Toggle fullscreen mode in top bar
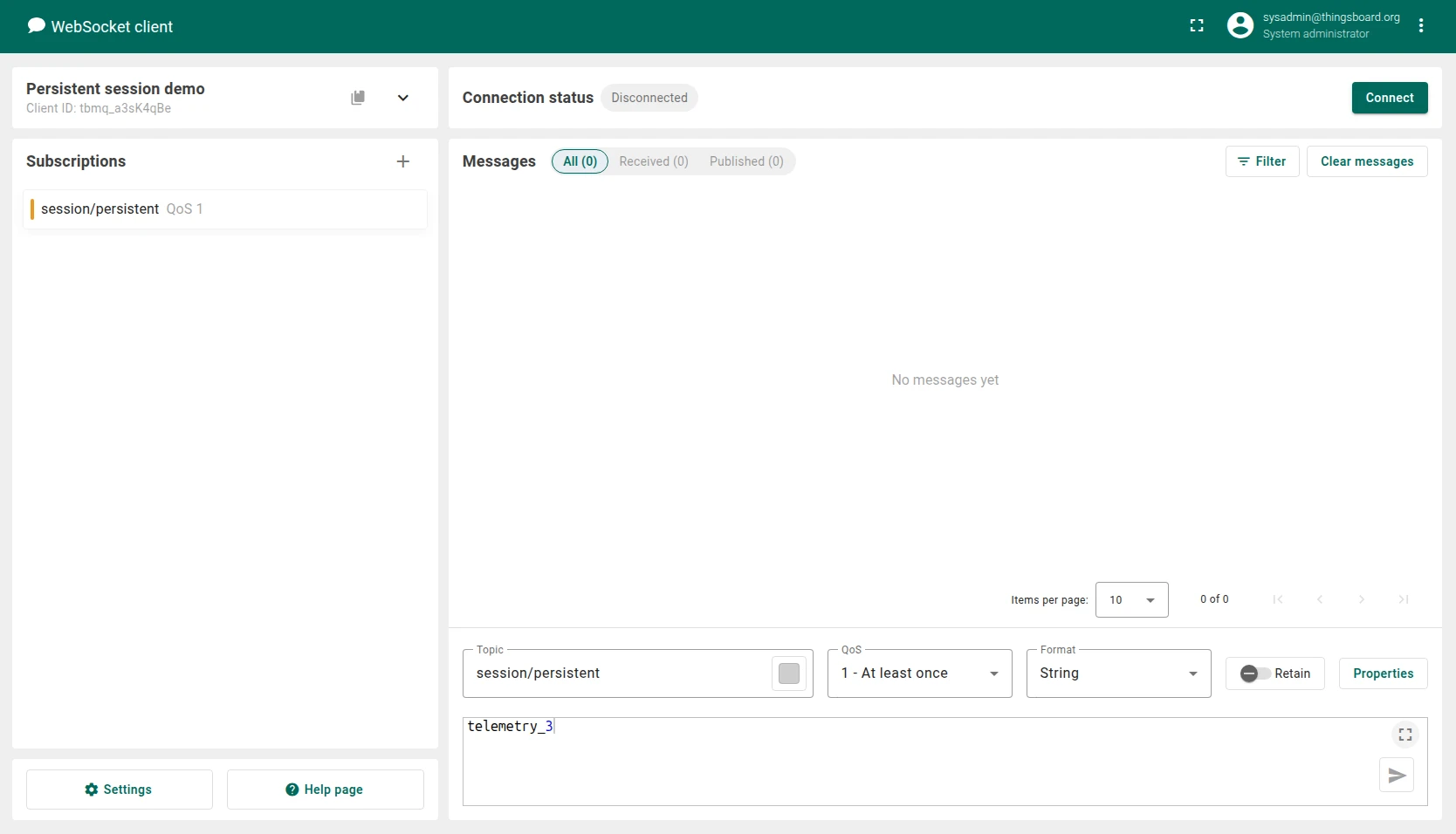The image size is (1456, 834). point(1197,26)
